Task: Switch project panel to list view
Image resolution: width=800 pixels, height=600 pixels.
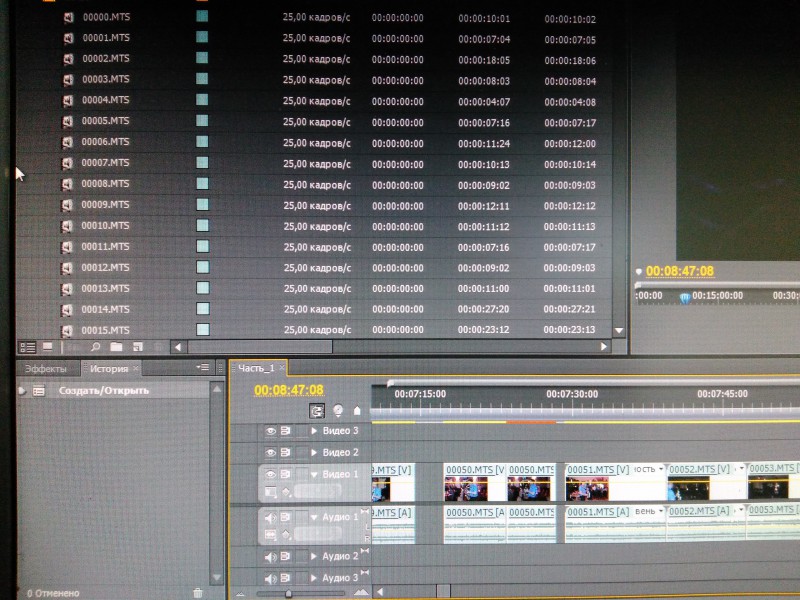Action: 27,347
